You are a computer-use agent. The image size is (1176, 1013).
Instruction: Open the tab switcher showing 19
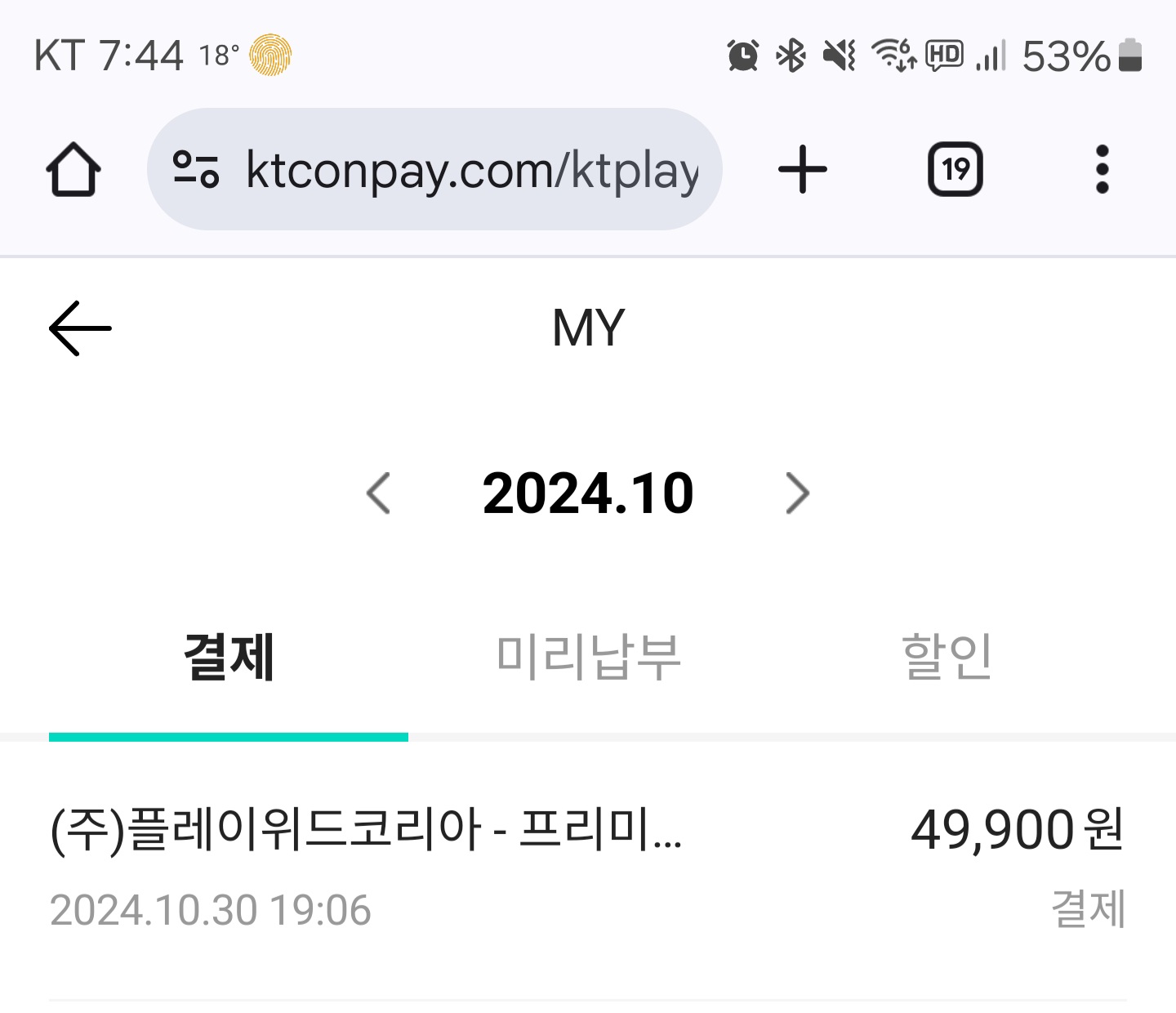(x=955, y=170)
